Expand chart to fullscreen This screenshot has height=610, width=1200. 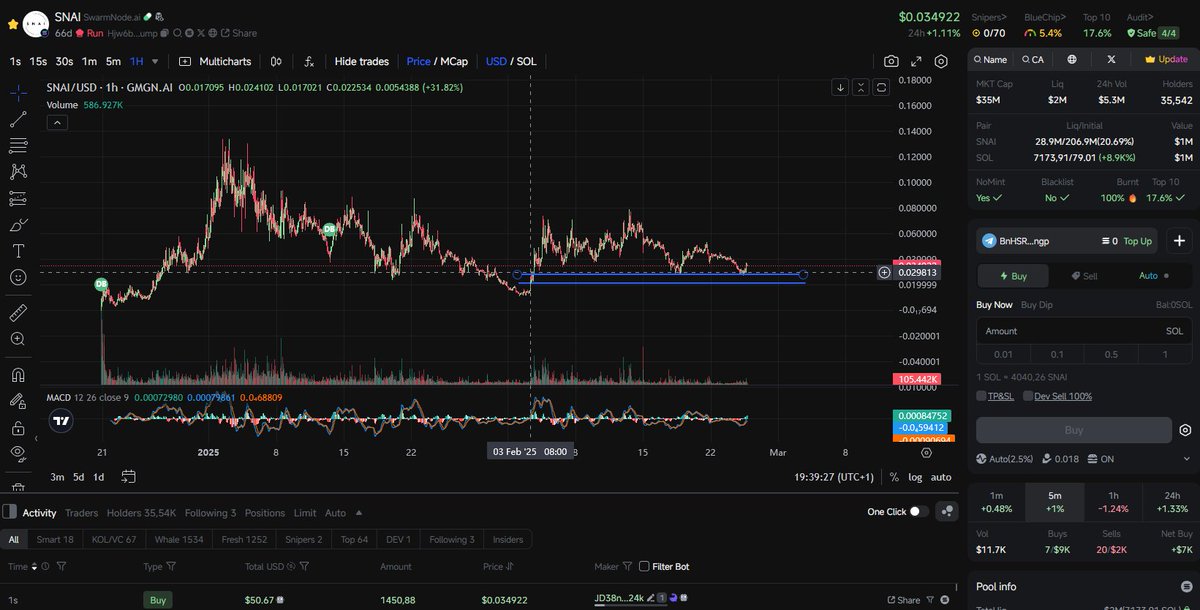tap(915, 61)
